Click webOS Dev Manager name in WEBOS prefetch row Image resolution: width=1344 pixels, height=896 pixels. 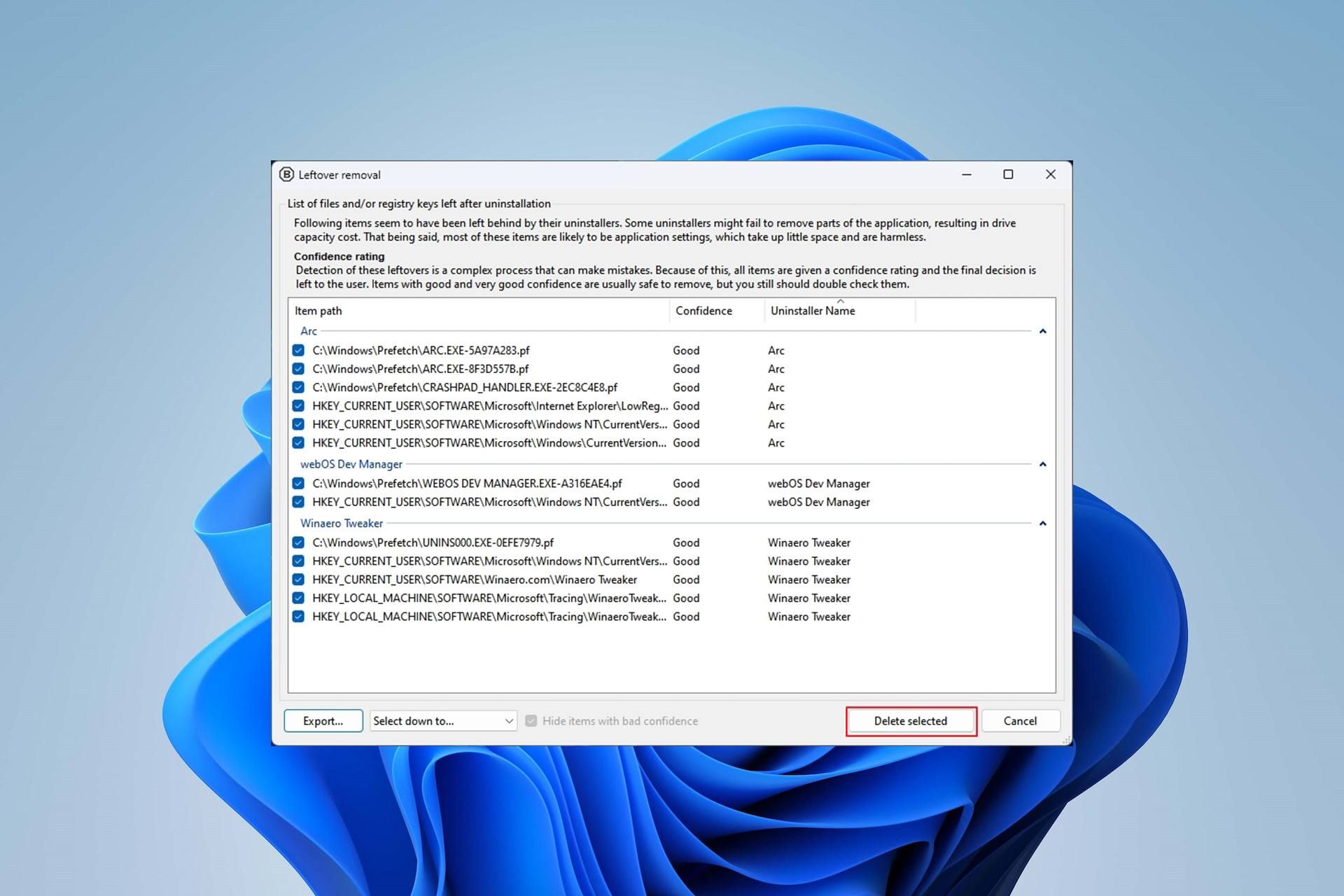point(818,483)
